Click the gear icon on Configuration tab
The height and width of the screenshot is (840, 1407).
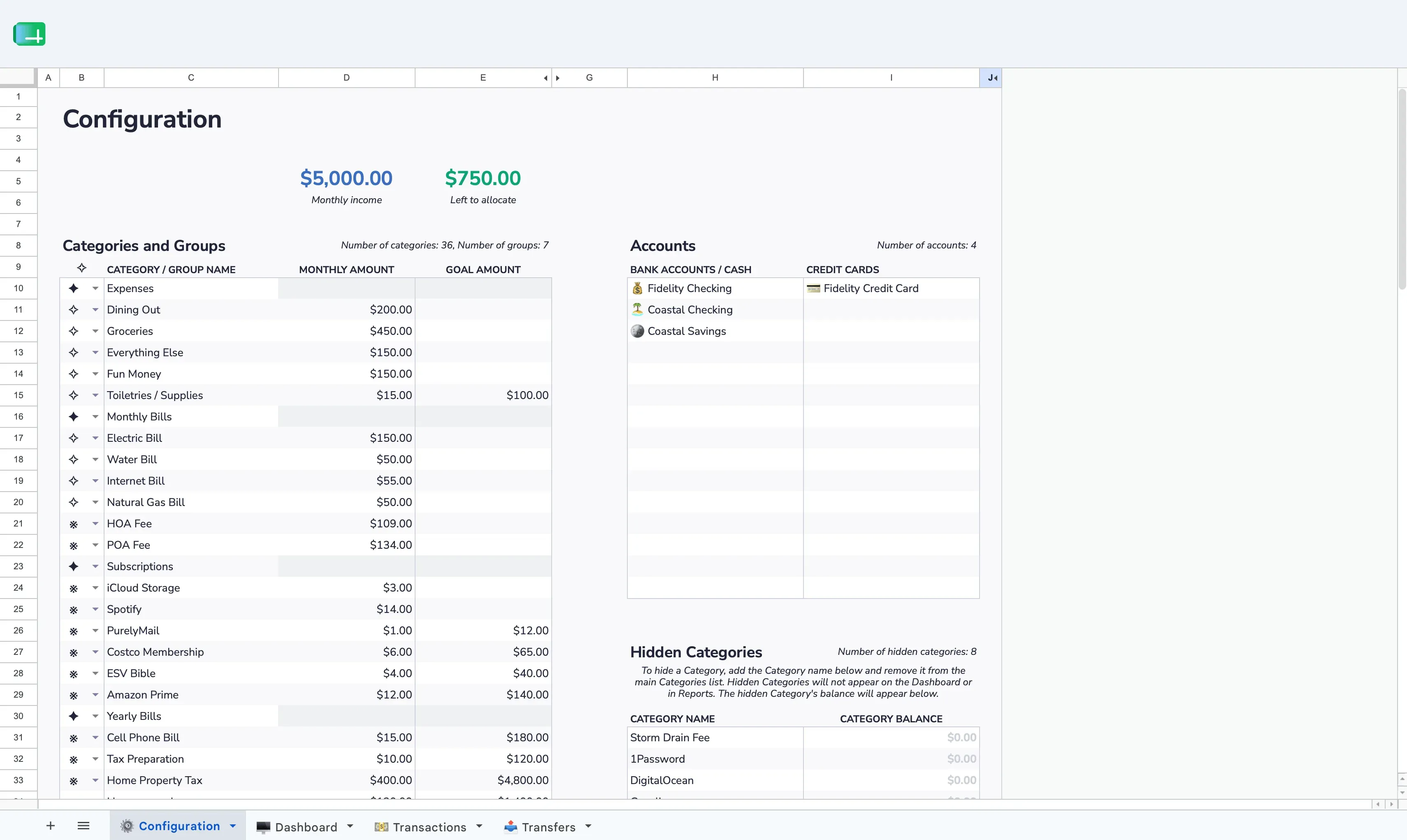(x=128, y=826)
